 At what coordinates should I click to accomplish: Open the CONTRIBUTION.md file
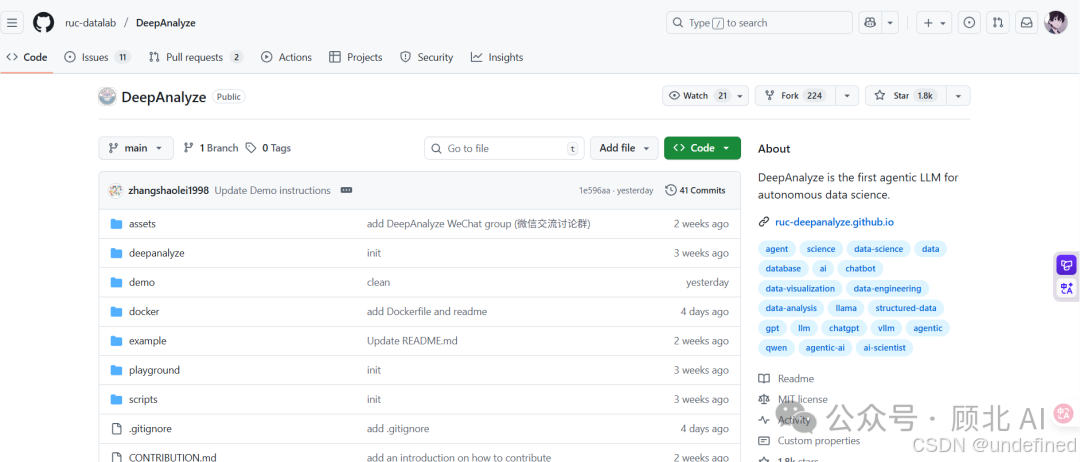(x=172, y=457)
